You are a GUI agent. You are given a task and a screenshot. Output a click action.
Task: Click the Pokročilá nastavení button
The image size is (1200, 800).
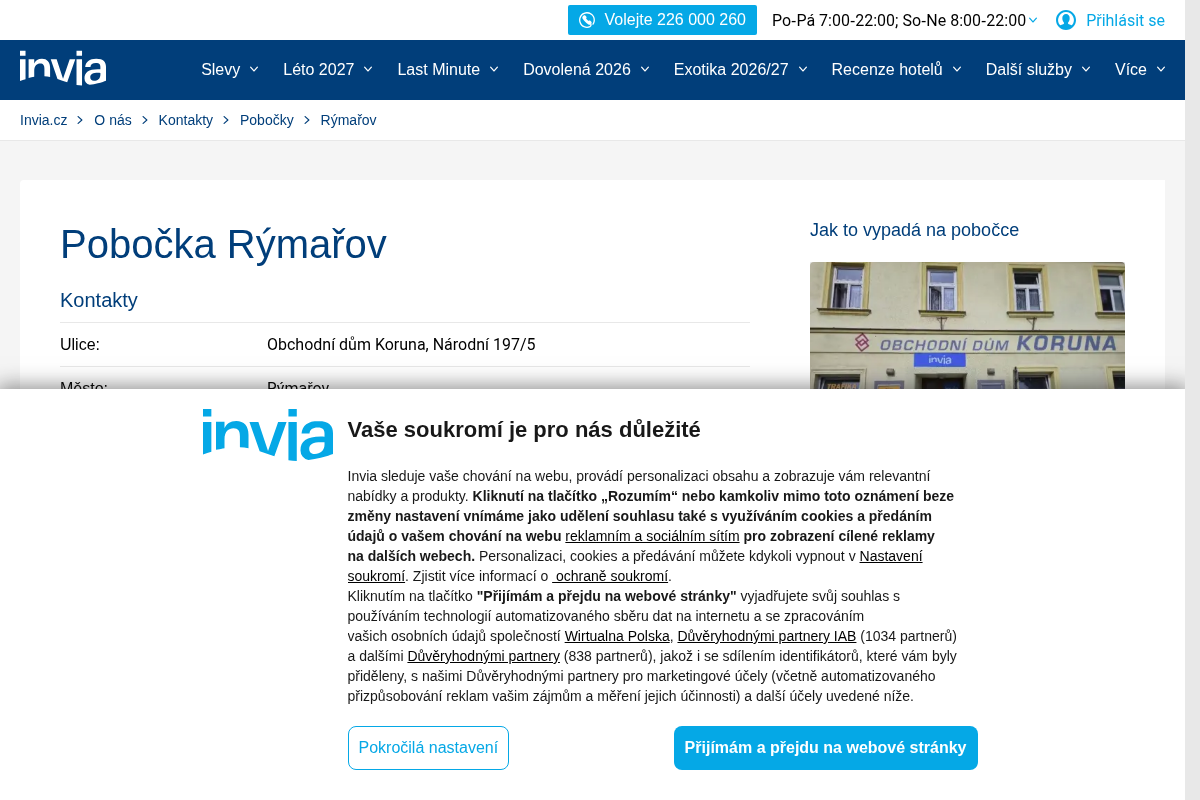coord(428,748)
